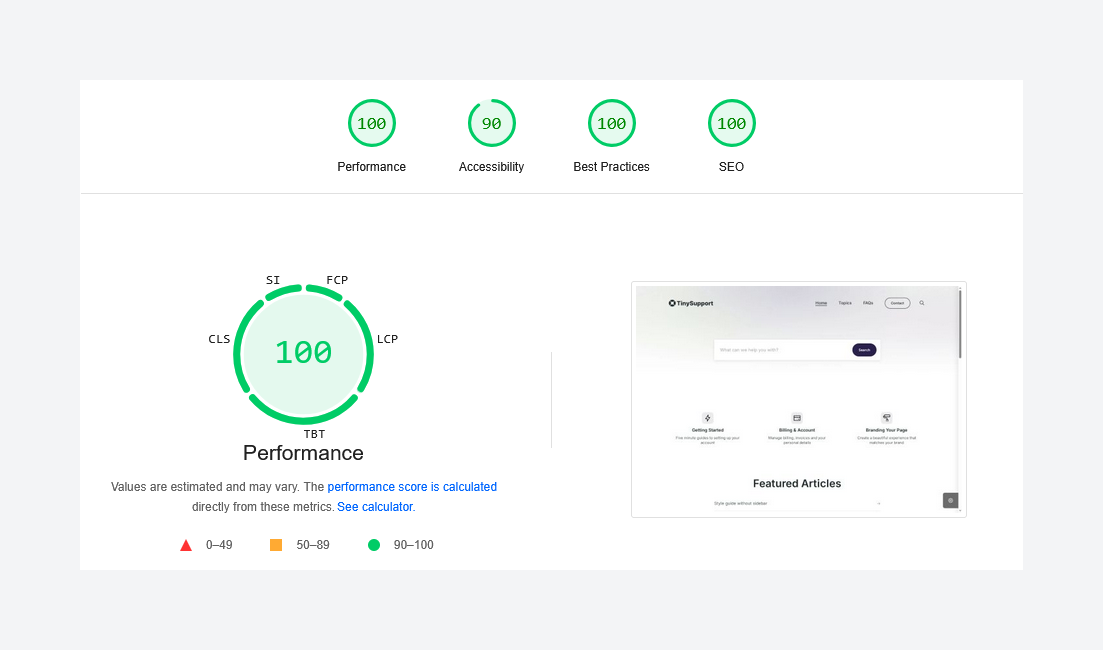1103x650 pixels.
Task: Click the Best Practices score gauge
Action: pos(611,122)
